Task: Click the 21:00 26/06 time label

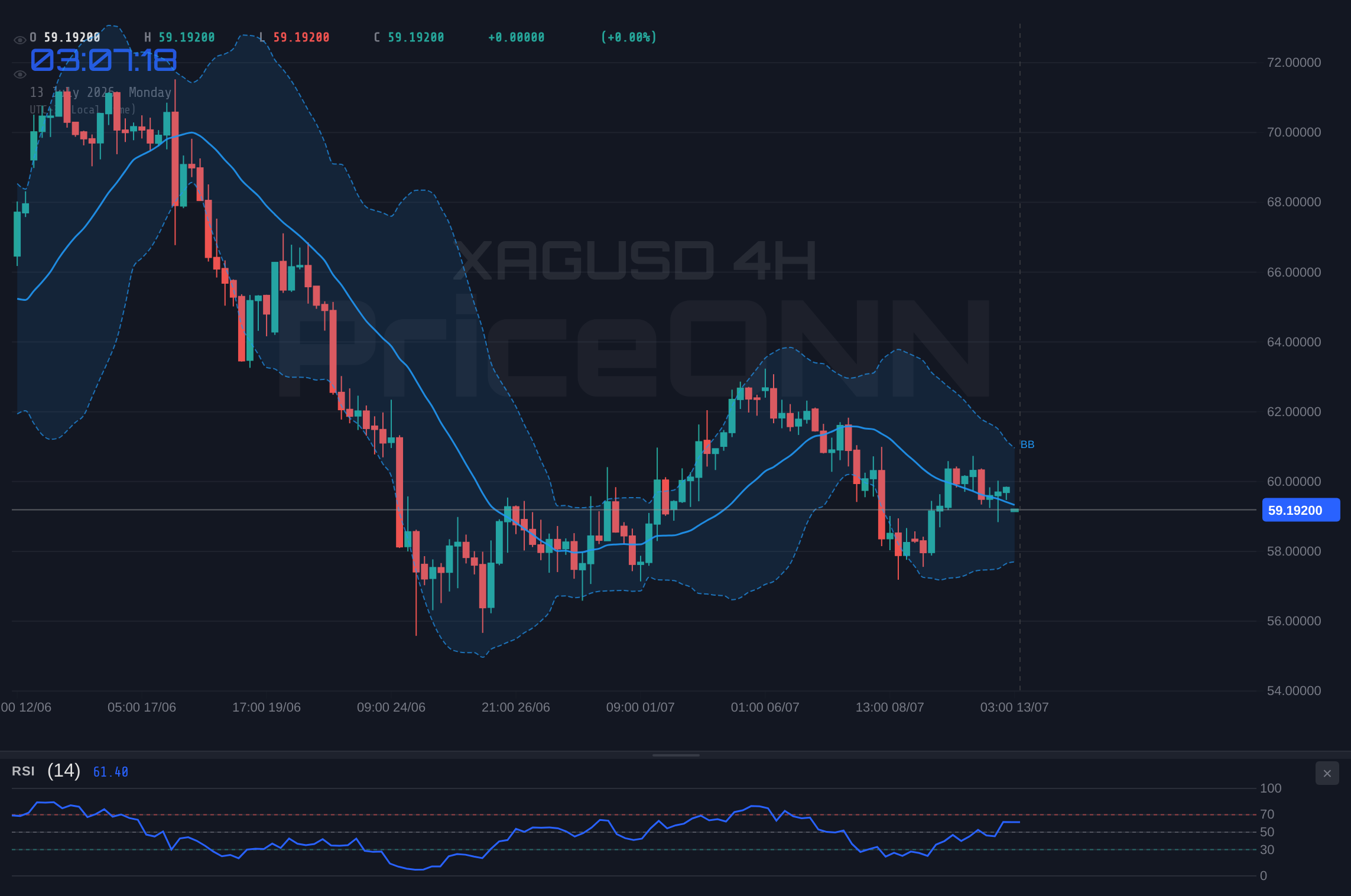Action: 516,707
